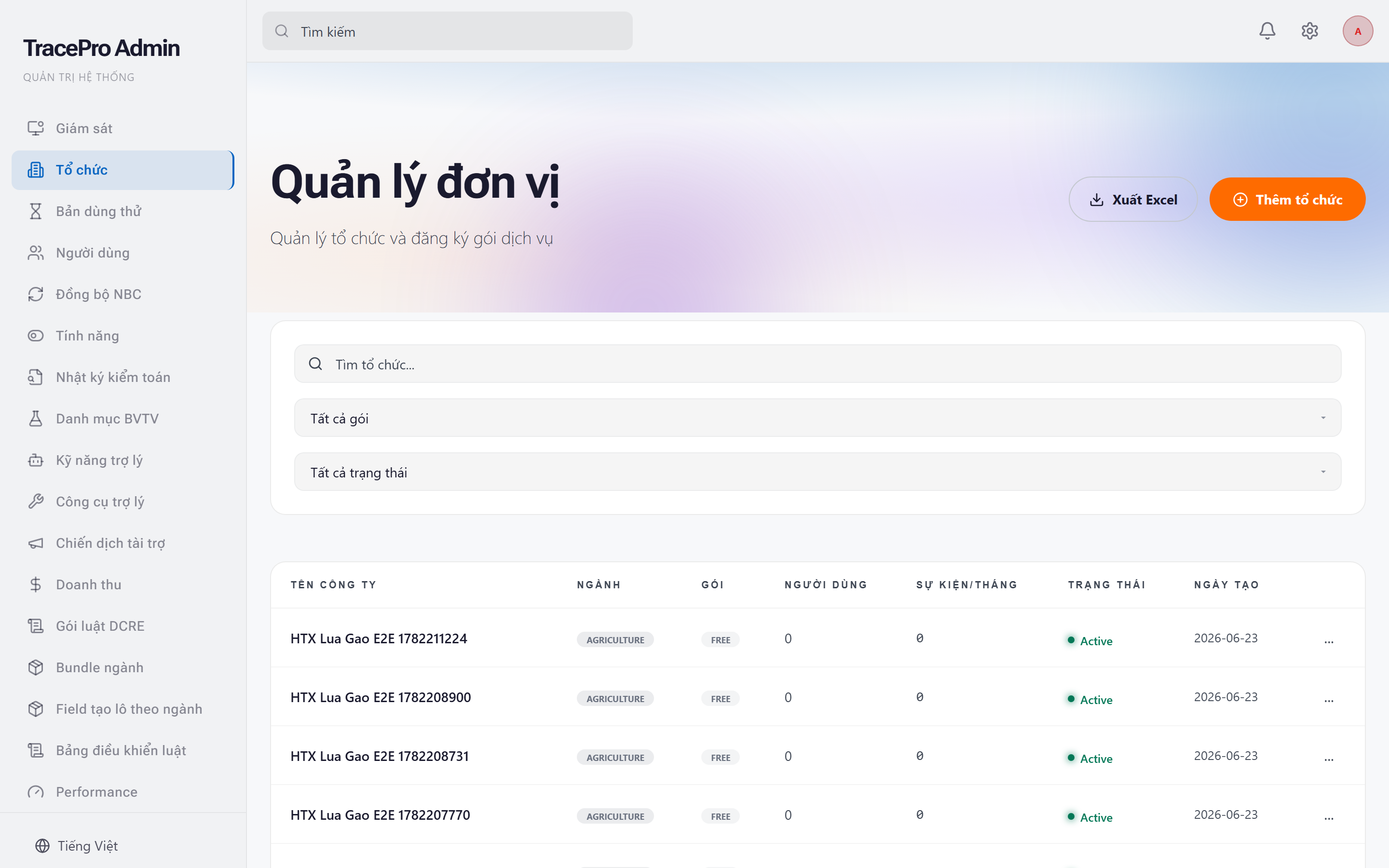Click the search magnifier in the top bar

[281, 31]
